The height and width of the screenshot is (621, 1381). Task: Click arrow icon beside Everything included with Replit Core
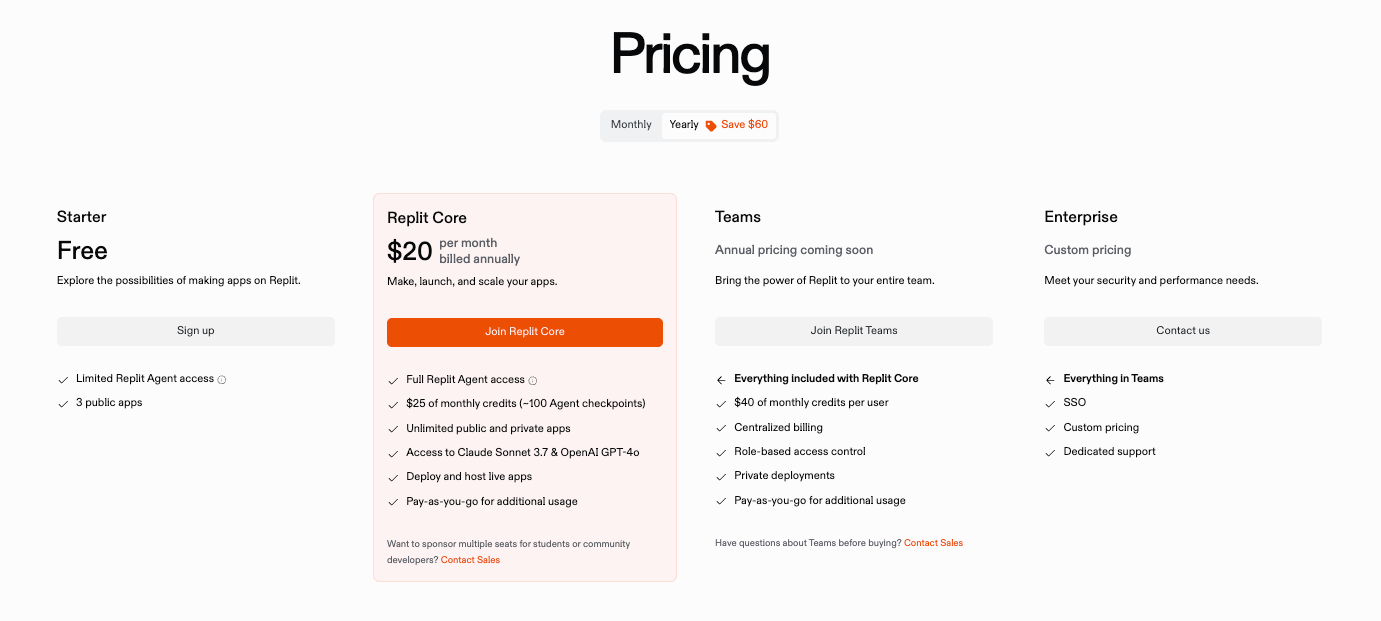click(x=721, y=380)
